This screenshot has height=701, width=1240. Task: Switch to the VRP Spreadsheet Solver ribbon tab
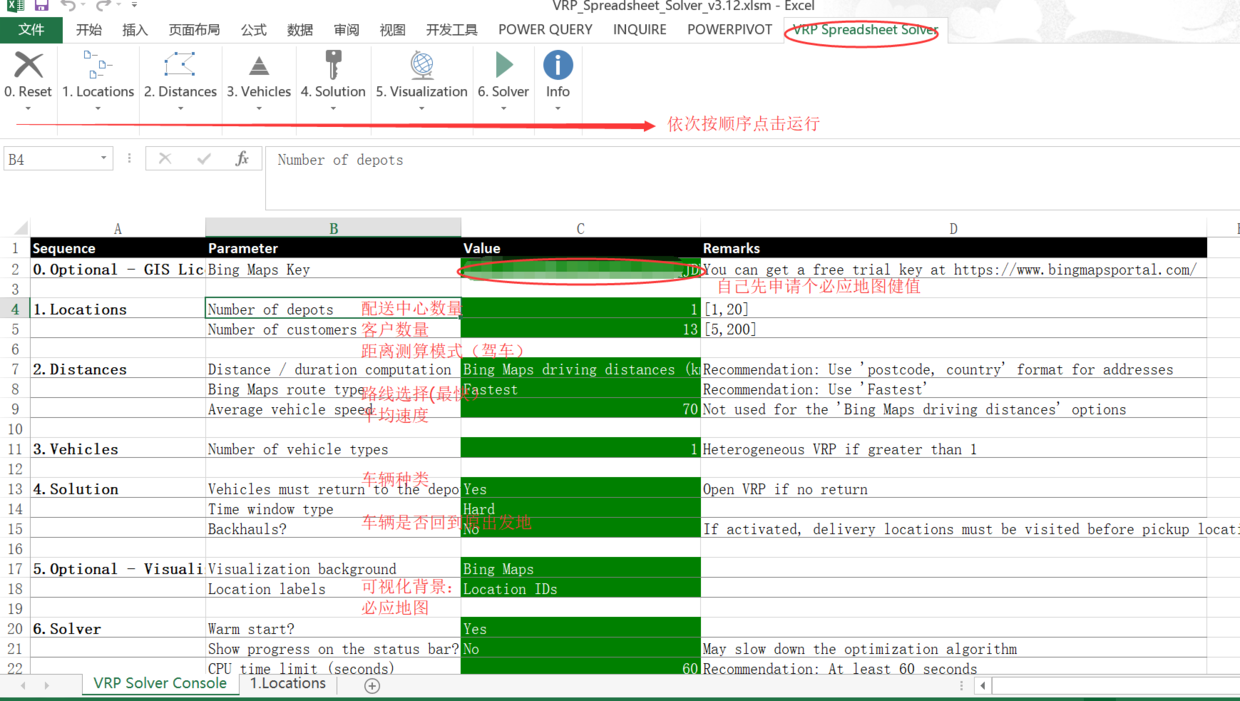862,29
